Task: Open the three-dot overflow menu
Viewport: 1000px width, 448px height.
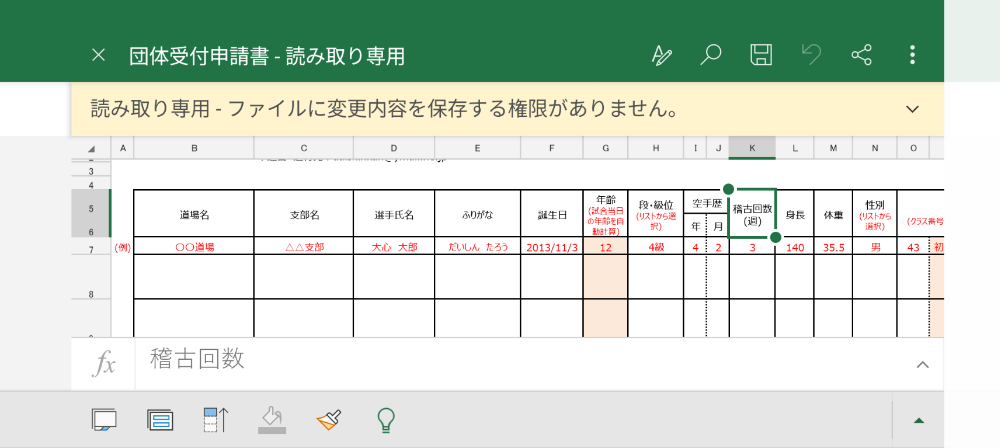Action: click(x=912, y=55)
